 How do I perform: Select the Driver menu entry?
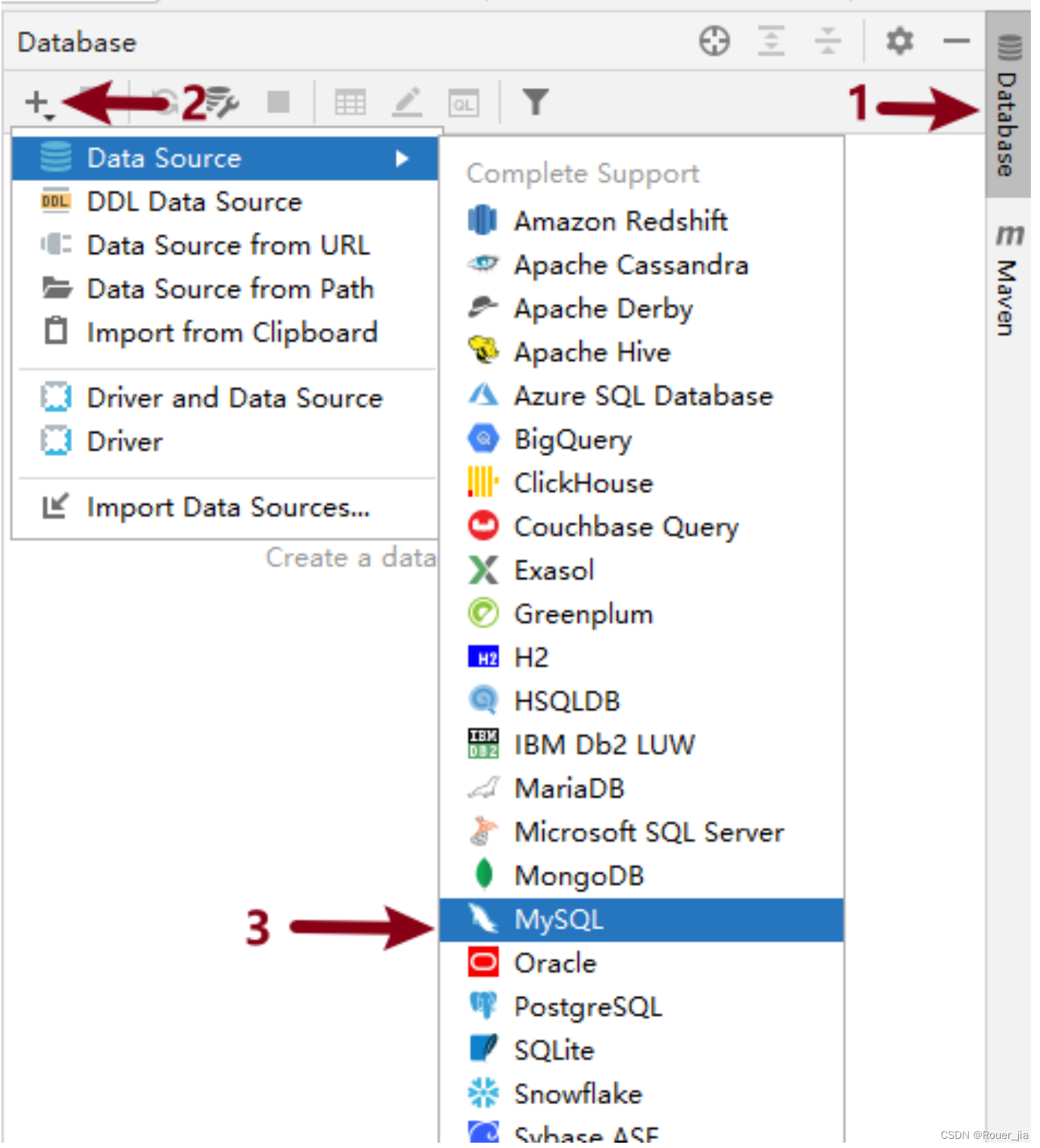(225, 441)
